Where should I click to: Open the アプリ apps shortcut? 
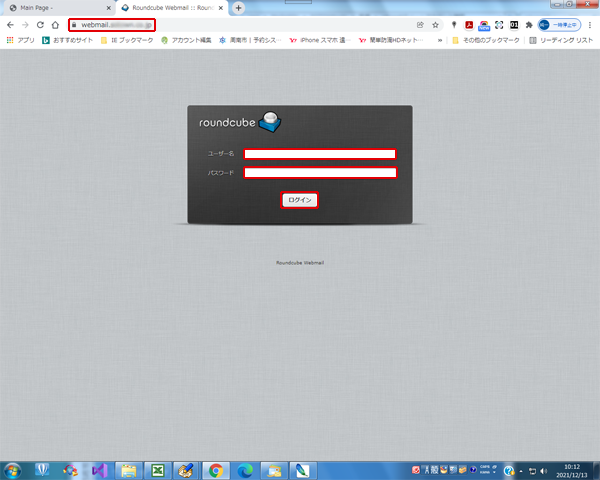(x=21, y=40)
